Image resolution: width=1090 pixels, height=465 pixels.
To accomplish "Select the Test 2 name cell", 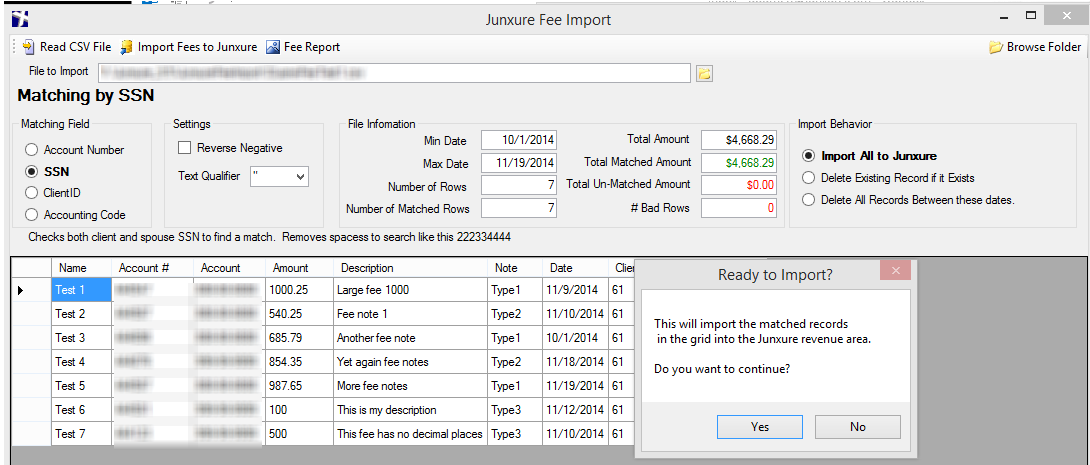I will (x=82, y=314).
